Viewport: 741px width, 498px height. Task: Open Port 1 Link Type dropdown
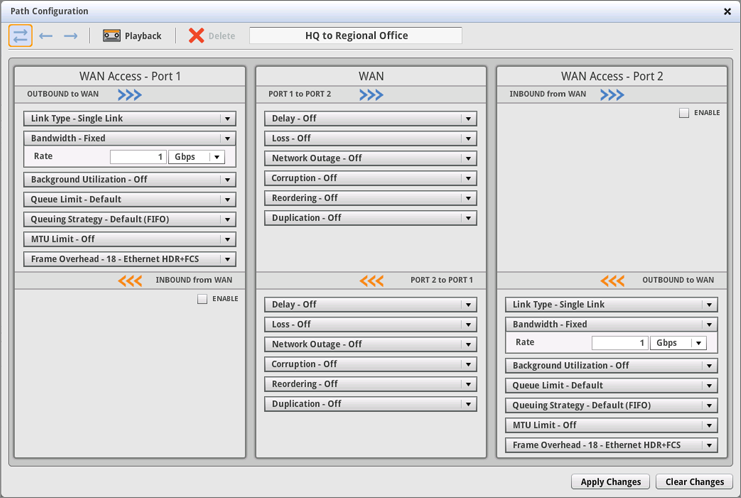click(x=130, y=119)
